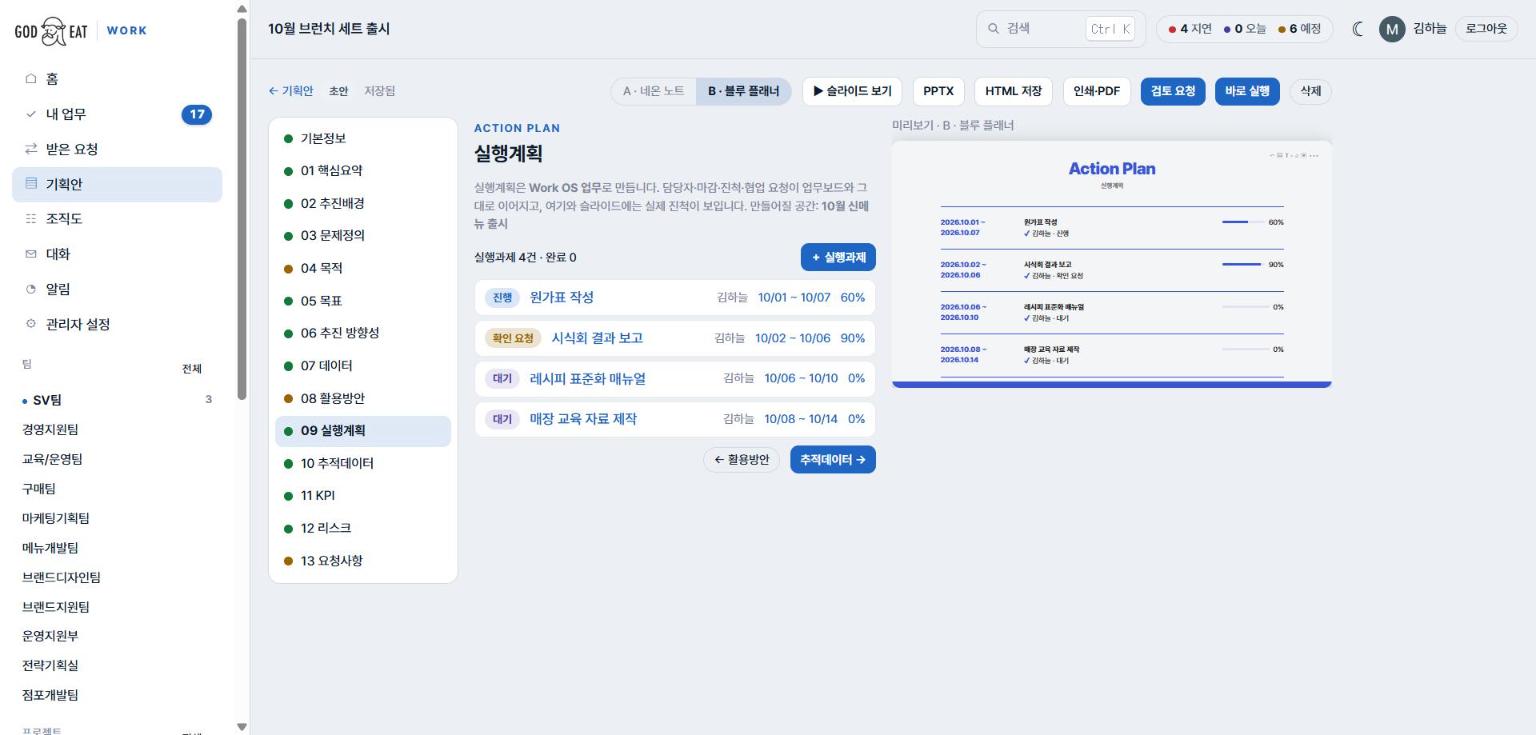
Task: Open the 11 KPI section
Action: click(363, 495)
